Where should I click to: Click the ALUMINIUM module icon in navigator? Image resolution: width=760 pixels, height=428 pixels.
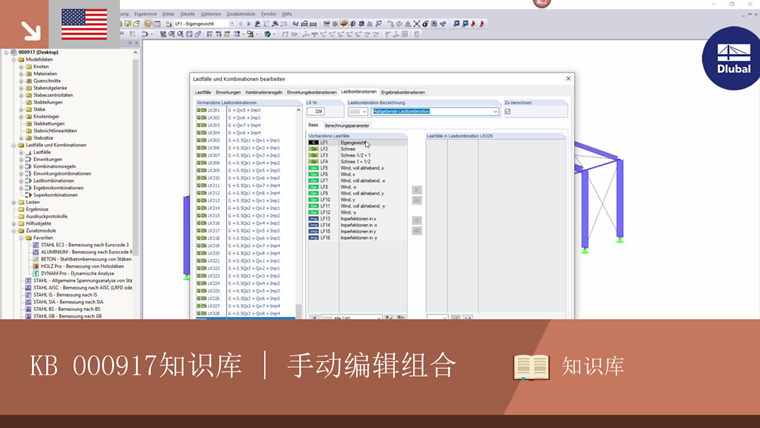[36, 252]
